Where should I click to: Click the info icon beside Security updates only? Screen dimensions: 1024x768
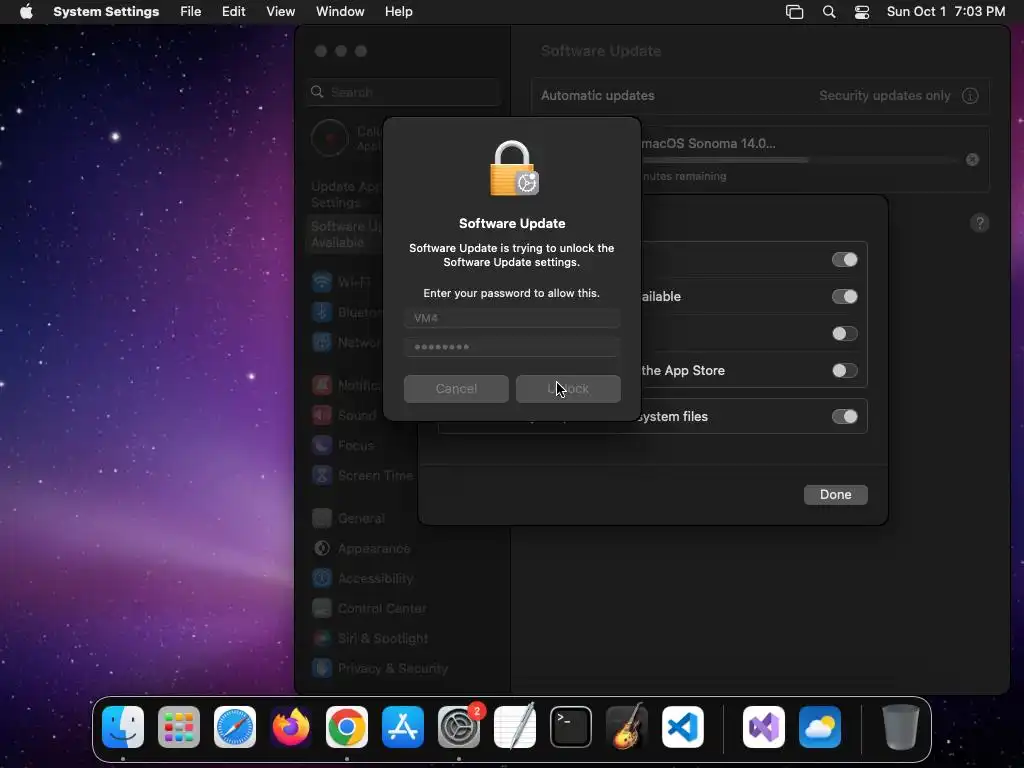point(970,95)
